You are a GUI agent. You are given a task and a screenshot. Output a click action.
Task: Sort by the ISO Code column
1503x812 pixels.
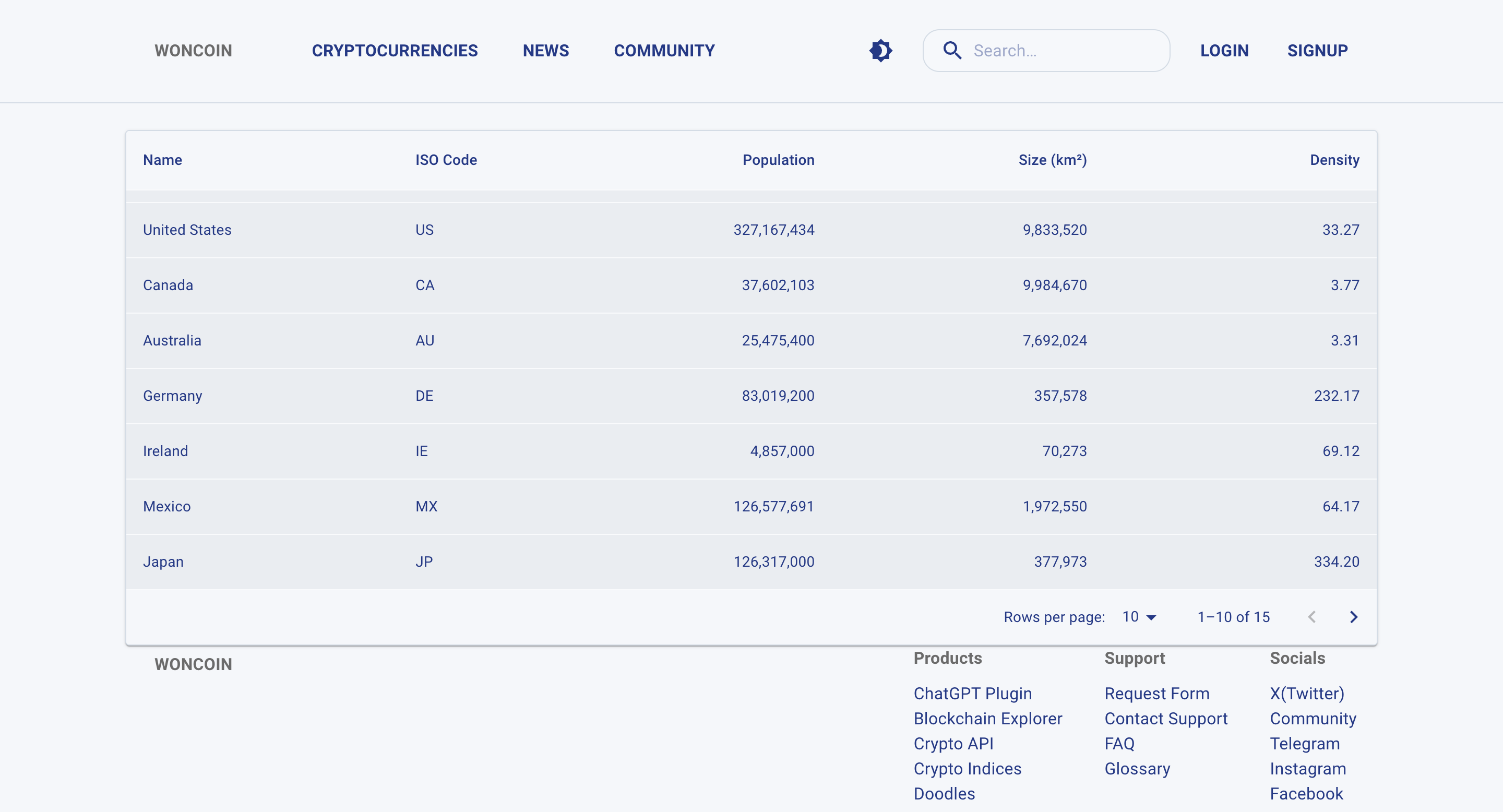446,160
